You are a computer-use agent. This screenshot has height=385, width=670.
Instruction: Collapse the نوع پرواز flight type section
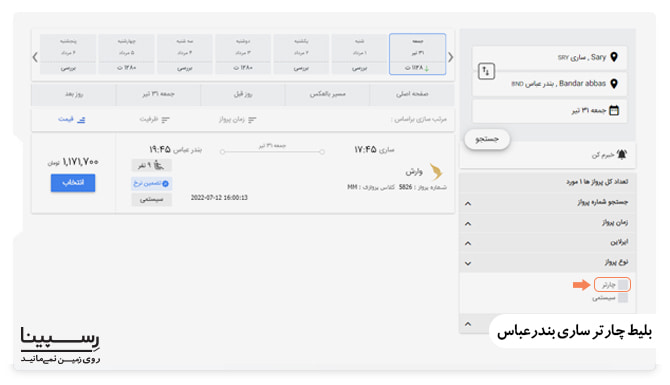click(x=547, y=262)
